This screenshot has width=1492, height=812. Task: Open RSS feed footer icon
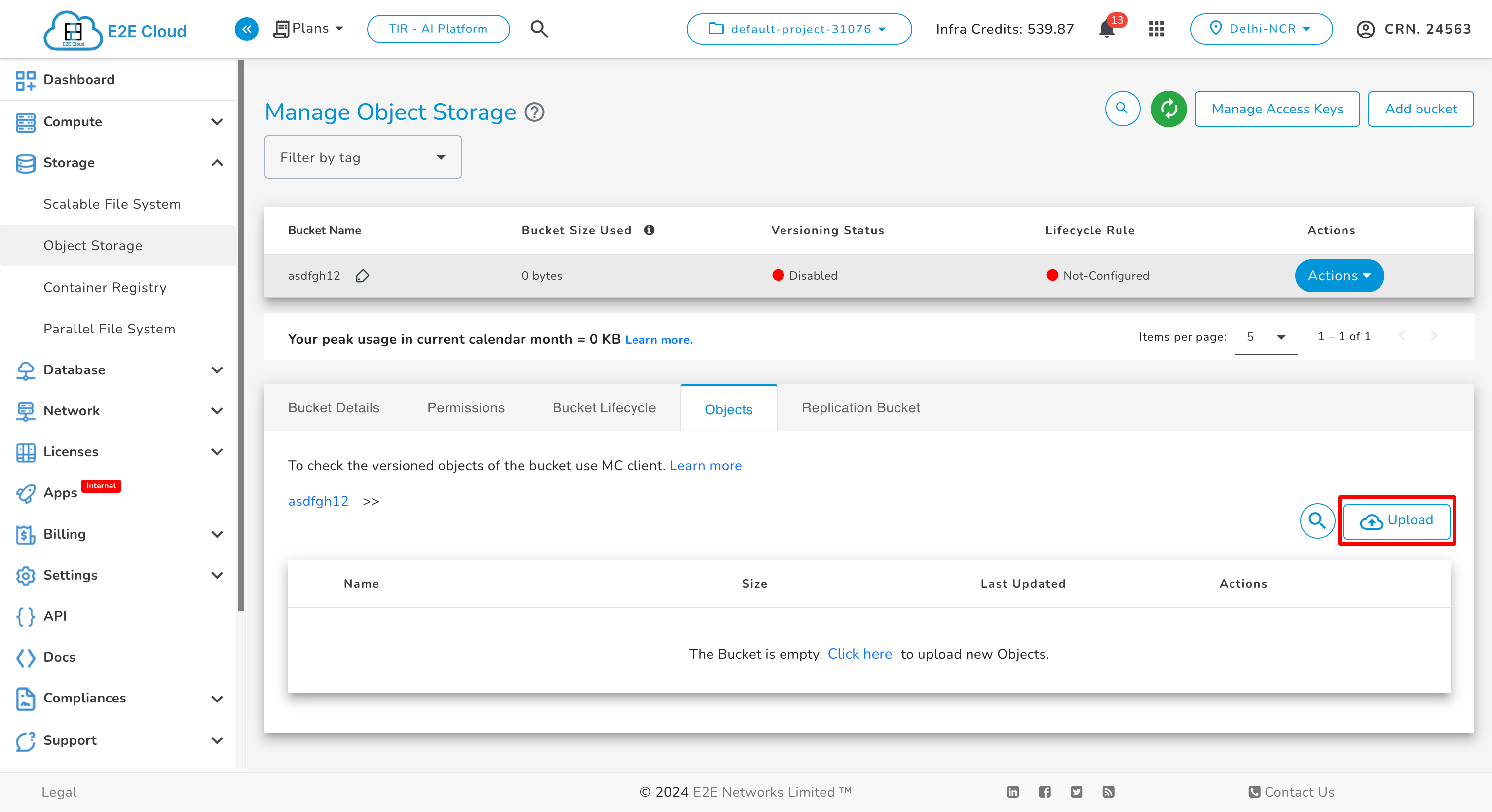pos(1108,792)
